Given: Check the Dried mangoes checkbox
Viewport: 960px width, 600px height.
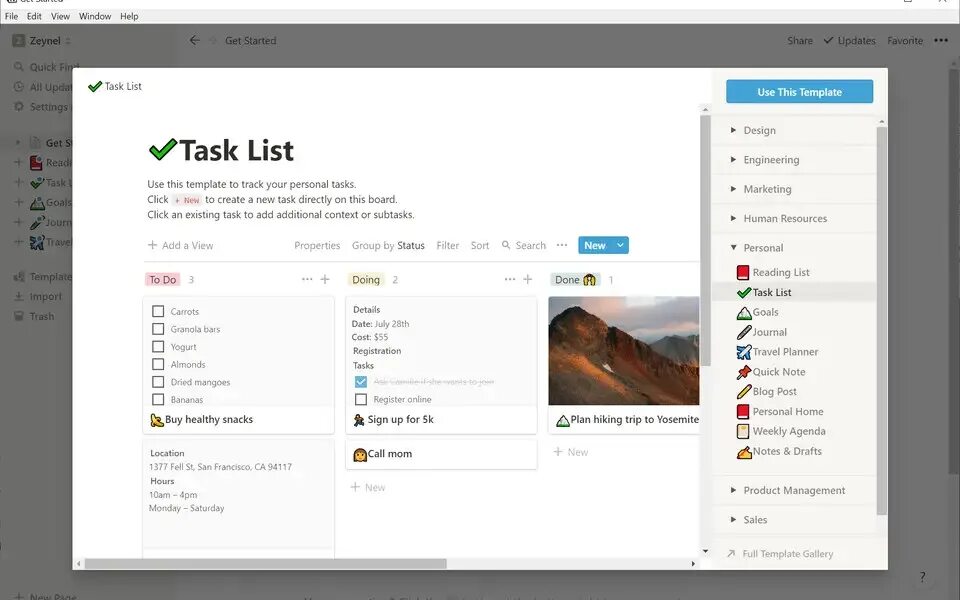Looking at the screenshot, I should [158, 382].
